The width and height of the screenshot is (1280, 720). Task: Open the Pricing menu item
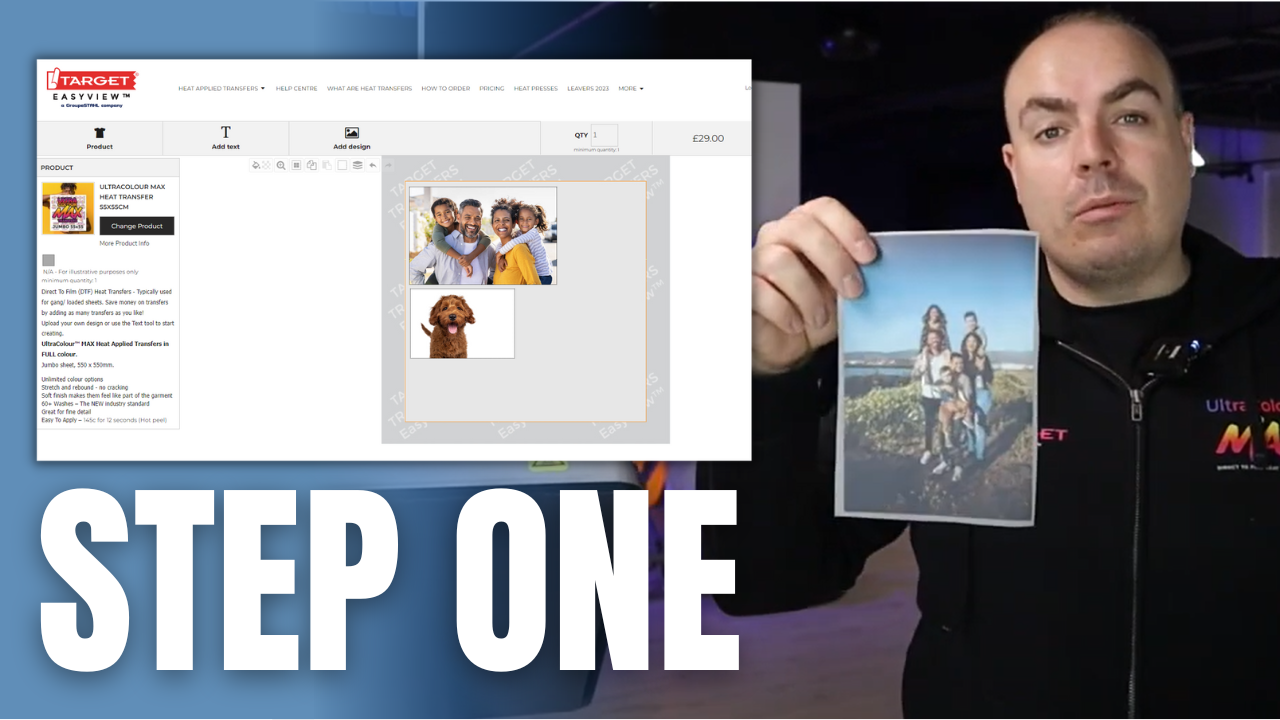click(491, 88)
